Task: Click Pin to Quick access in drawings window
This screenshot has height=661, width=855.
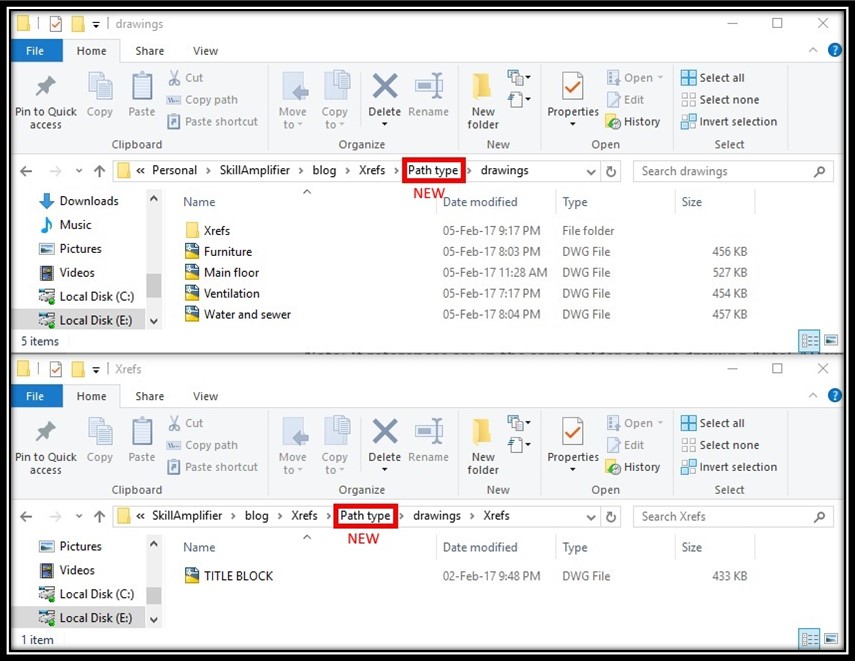Action: click(45, 102)
